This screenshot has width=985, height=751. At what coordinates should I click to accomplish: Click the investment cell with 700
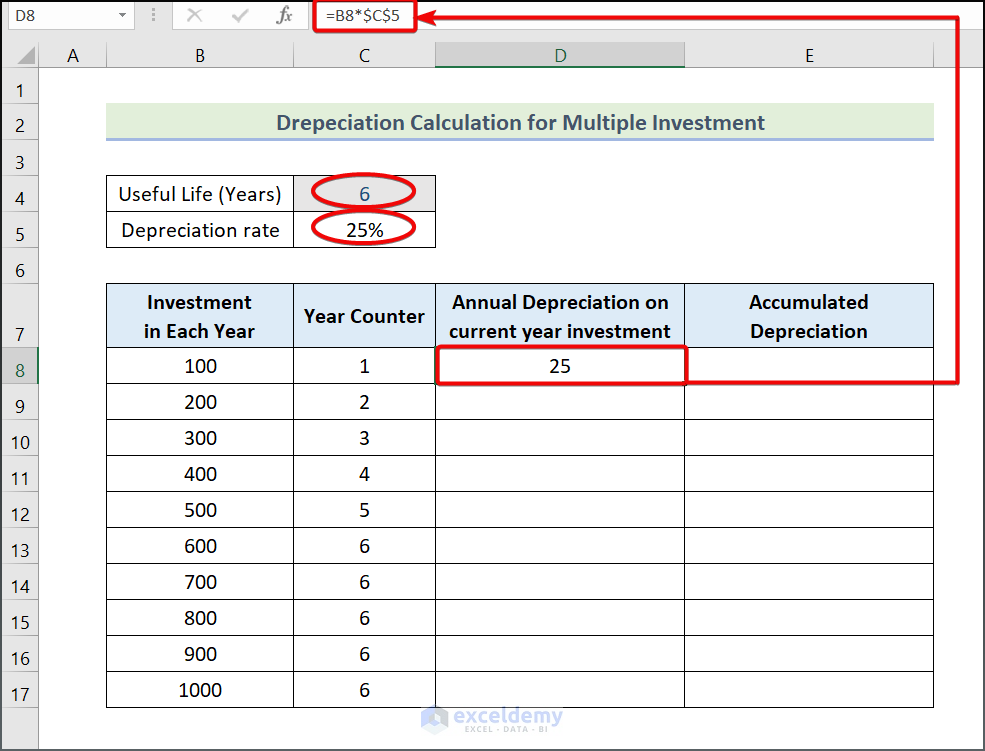click(x=200, y=581)
